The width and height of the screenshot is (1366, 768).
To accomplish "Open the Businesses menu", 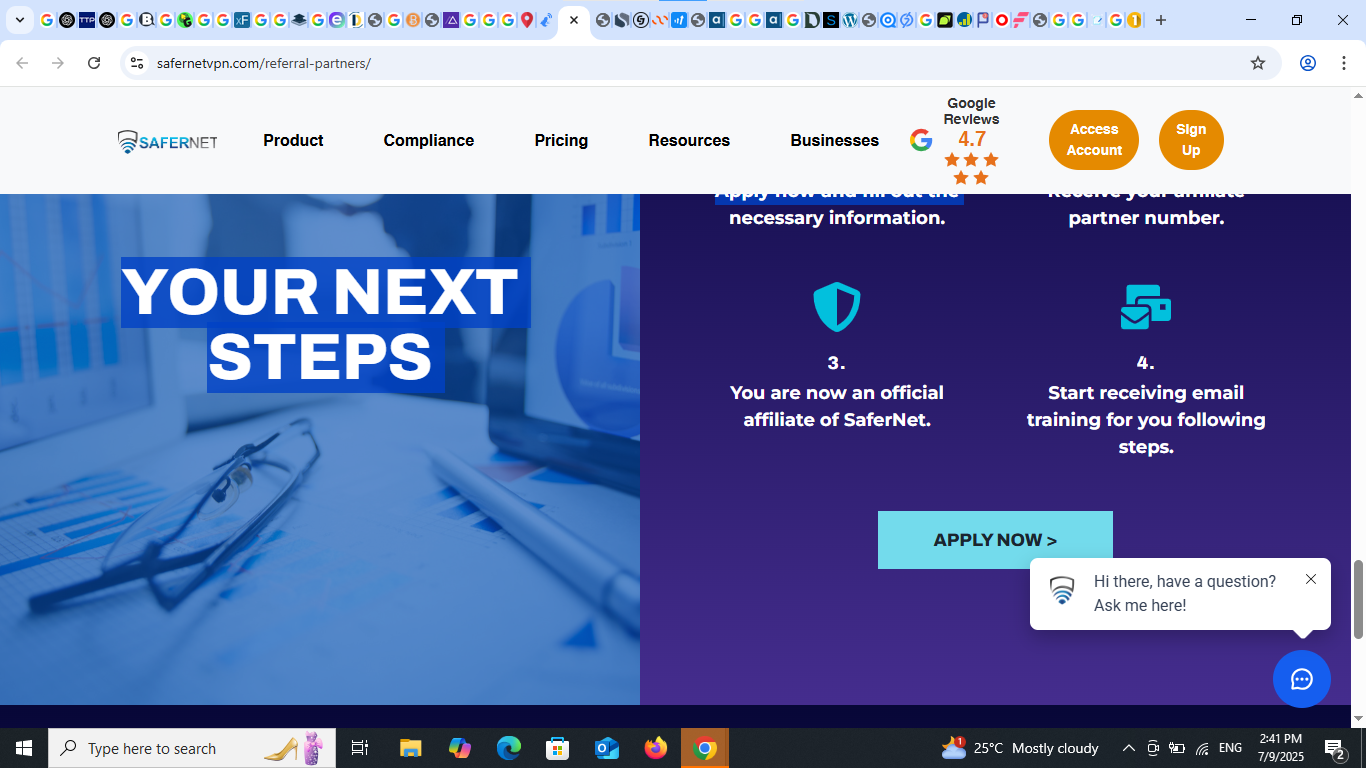I will (x=834, y=140).
